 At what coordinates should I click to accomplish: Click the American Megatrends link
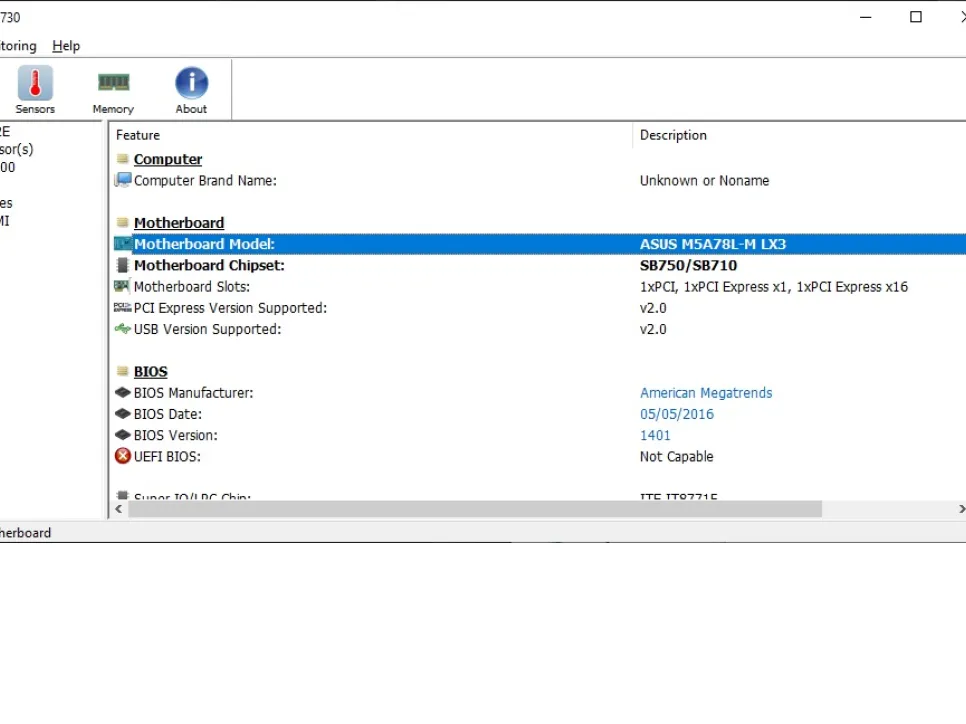point(706,393)
